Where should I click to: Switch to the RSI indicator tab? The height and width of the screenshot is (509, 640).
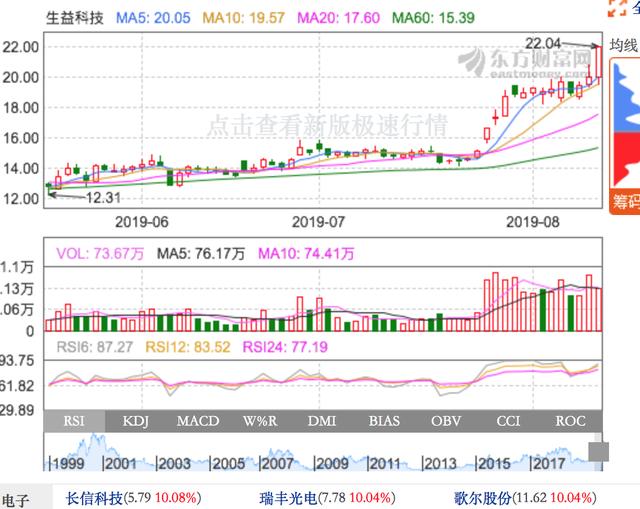pos(74,421)
